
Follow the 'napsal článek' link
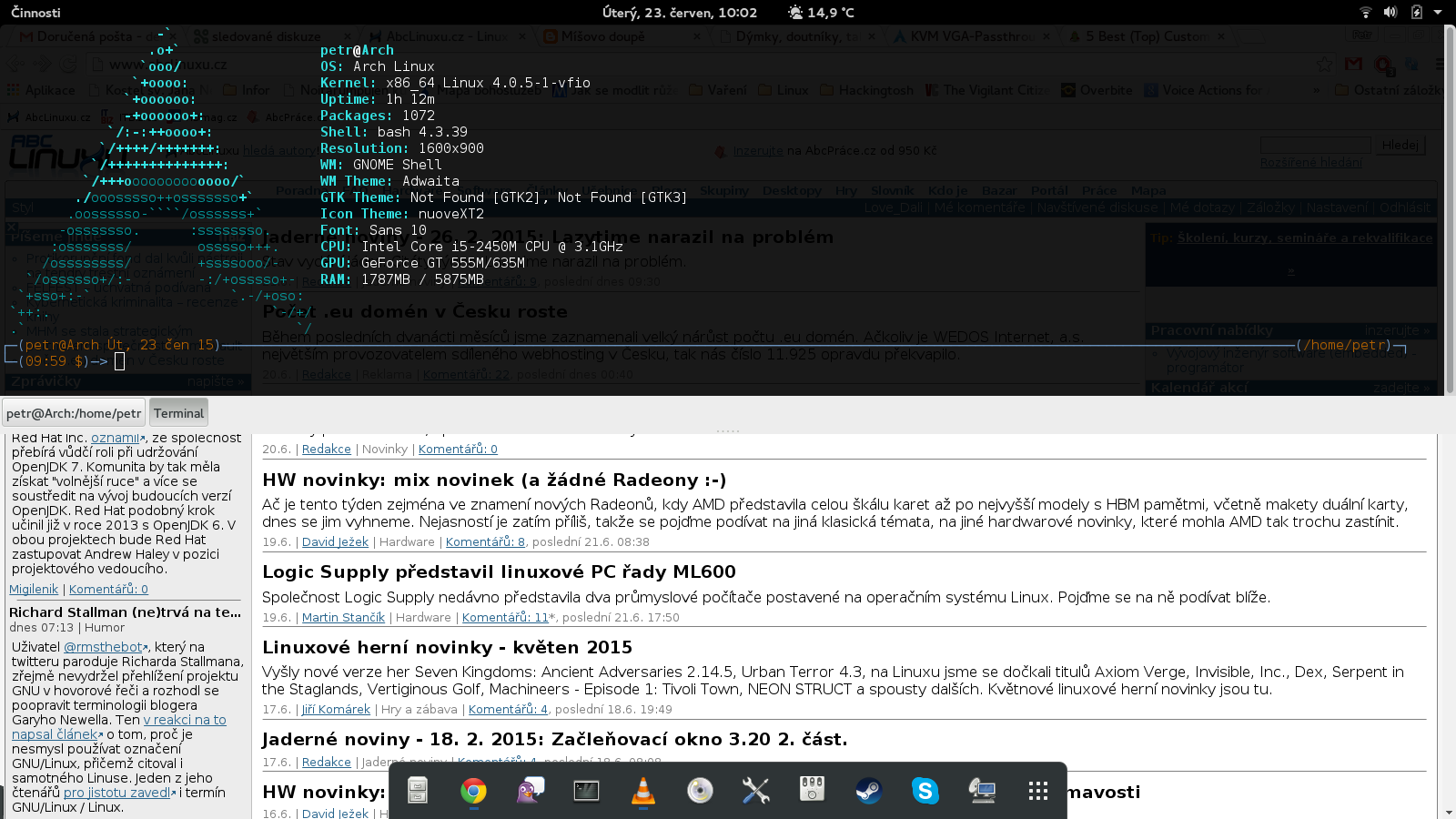point(56,734)
